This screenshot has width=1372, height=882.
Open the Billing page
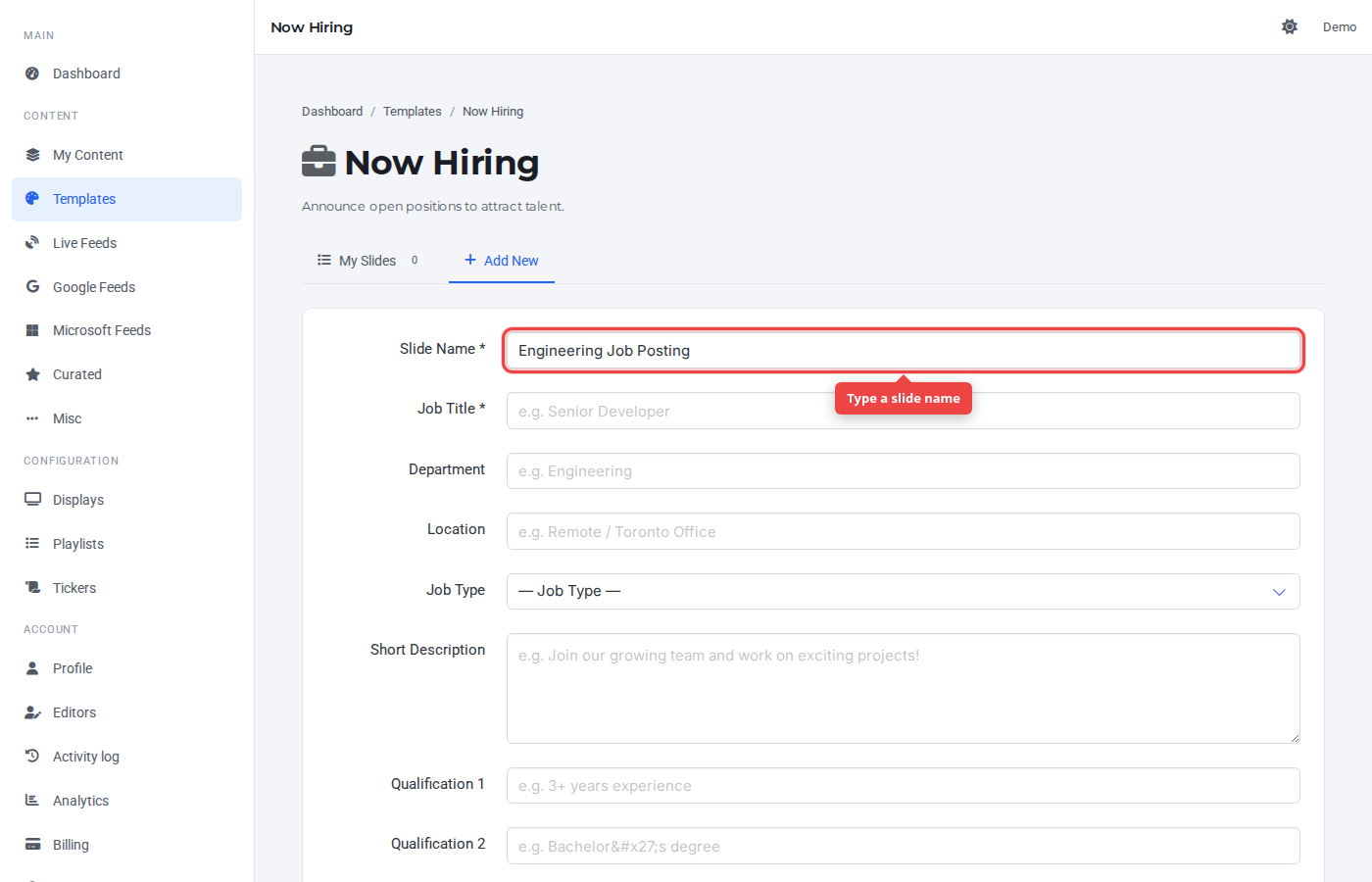pos(126,845)
